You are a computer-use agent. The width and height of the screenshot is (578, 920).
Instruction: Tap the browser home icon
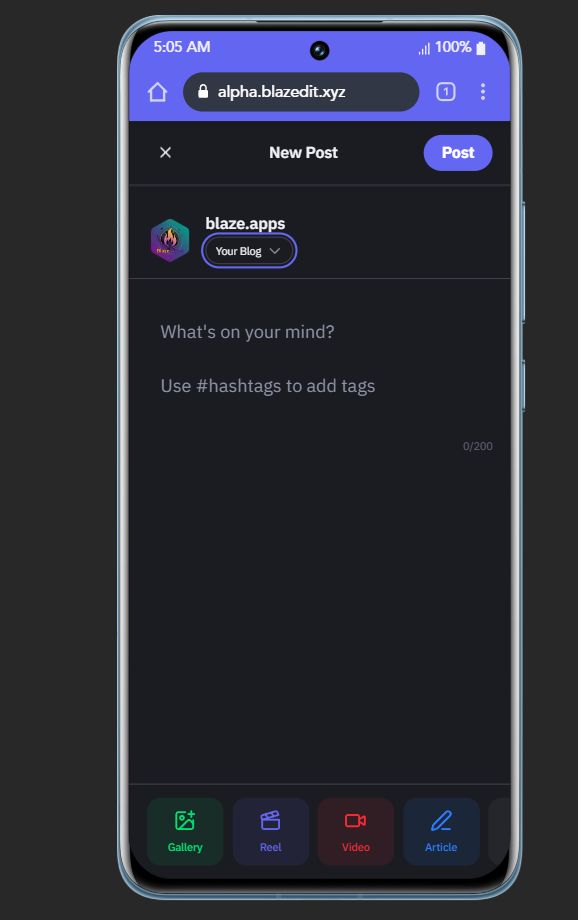[x=157, y=92]
